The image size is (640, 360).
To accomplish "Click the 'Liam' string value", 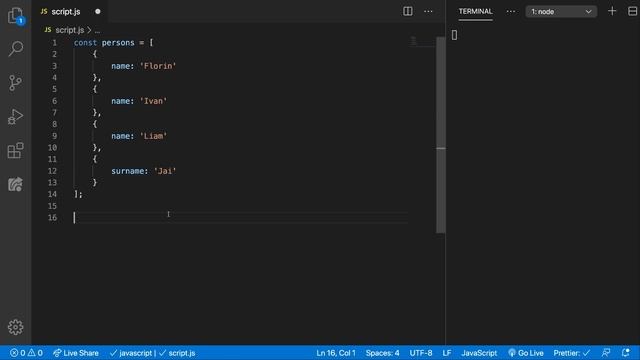I will coord(153,136).
